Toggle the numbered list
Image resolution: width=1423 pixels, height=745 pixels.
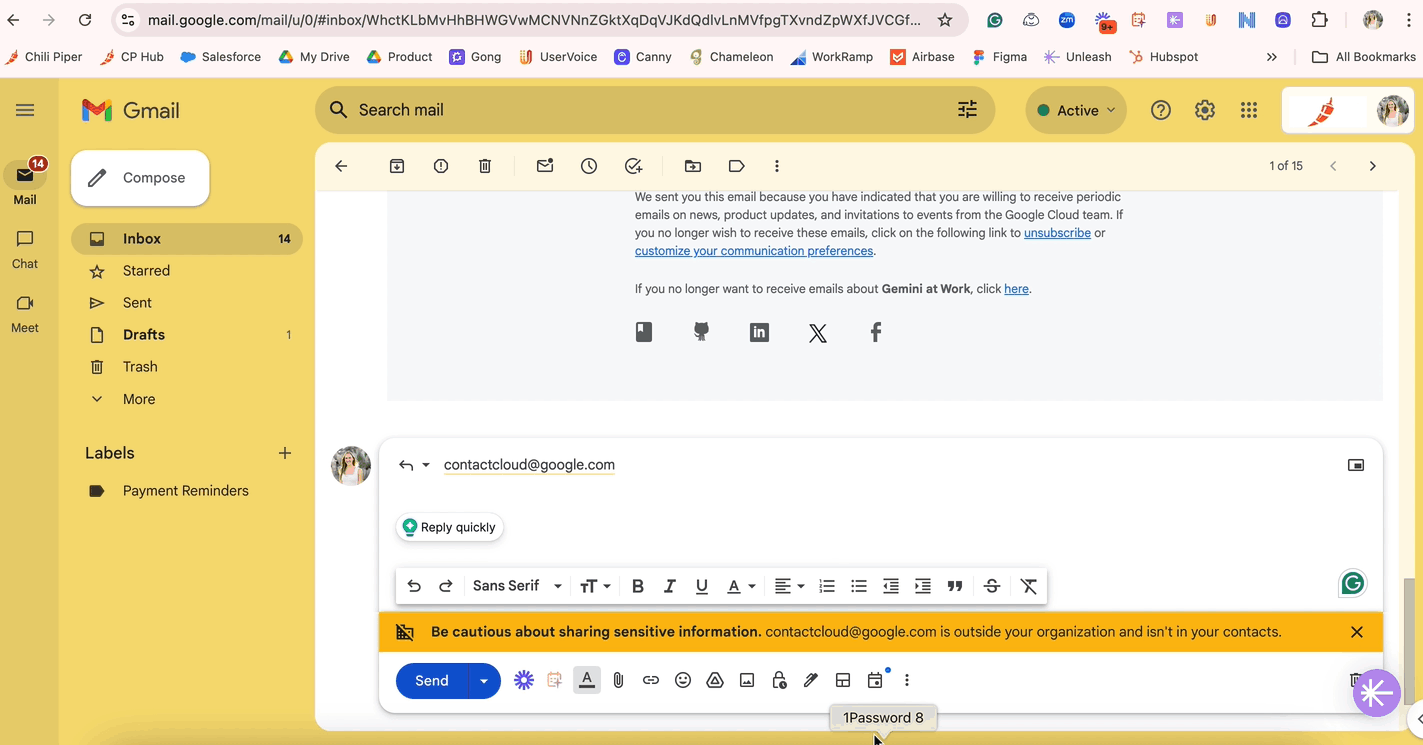pyautogui.click(x=827, y=586)
